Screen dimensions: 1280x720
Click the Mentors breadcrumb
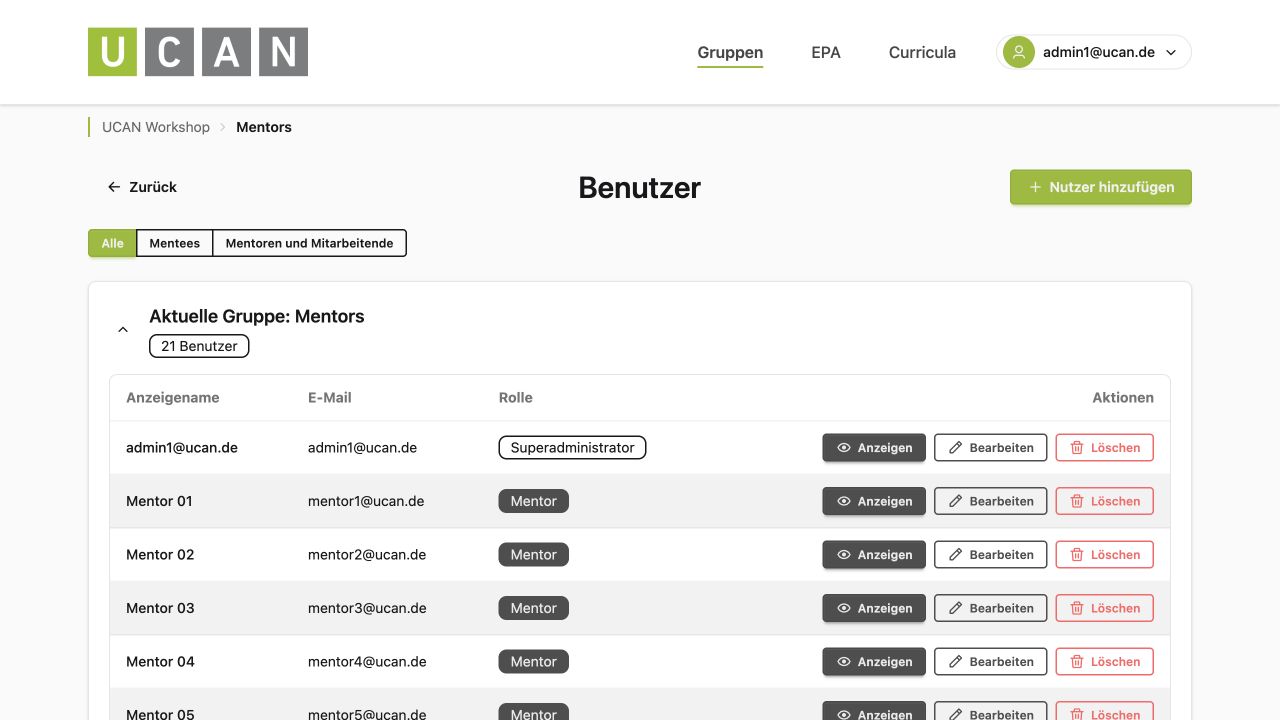point(264,127)
